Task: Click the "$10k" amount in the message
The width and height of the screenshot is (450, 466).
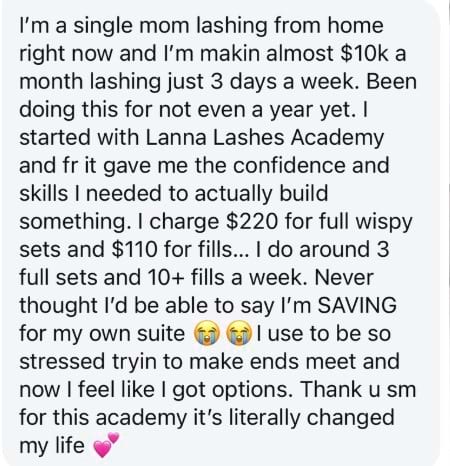Action: (365, 53)
